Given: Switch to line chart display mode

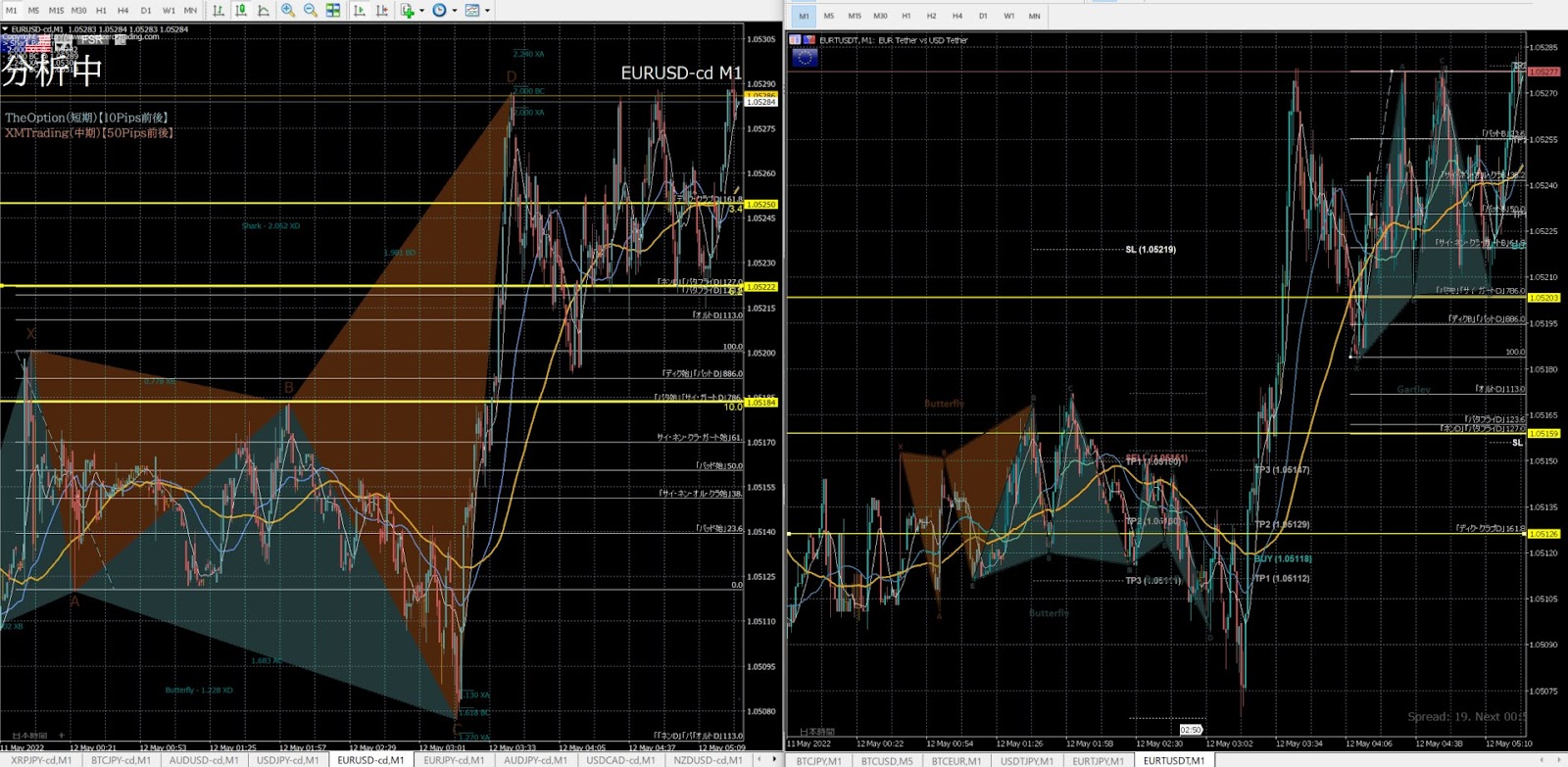Looking at the screenshot, I should coord(264,10).
